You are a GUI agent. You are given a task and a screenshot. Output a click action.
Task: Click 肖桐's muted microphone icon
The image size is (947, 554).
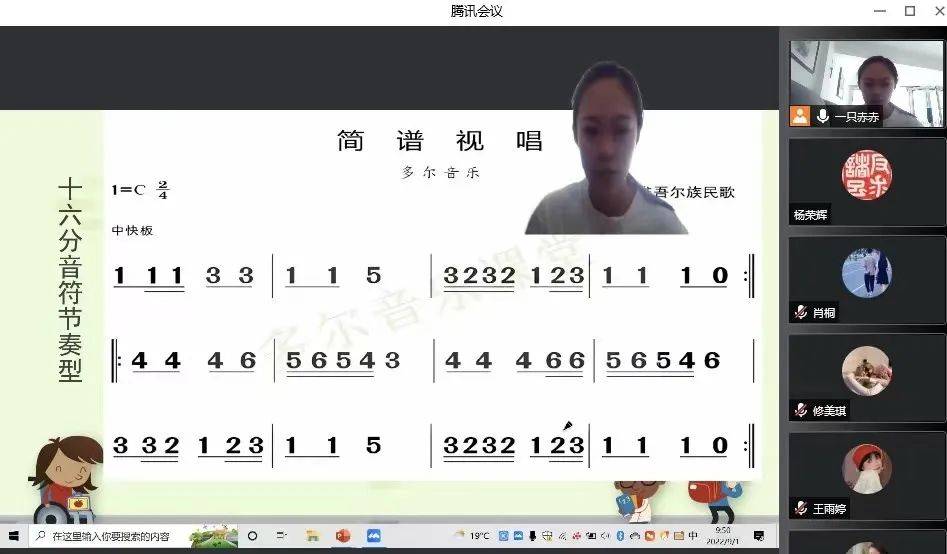(x=800, y=312)
